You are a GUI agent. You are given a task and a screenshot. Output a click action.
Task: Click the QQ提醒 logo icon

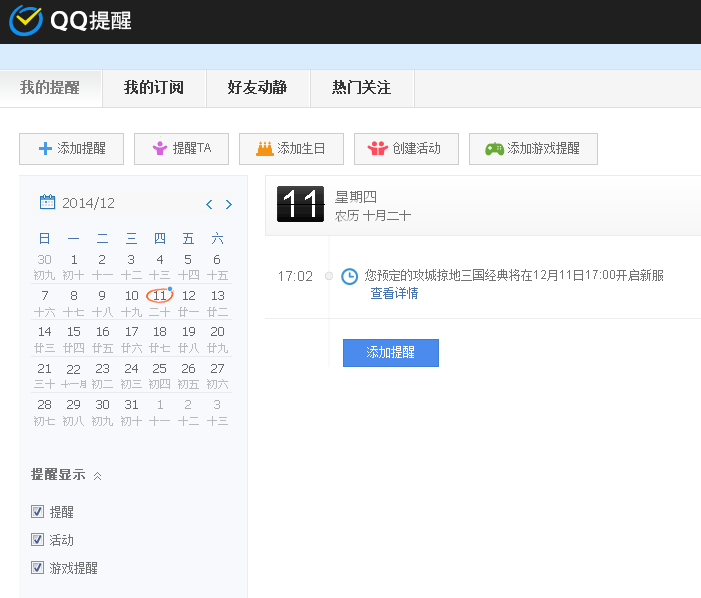click(x=26, y=21)
